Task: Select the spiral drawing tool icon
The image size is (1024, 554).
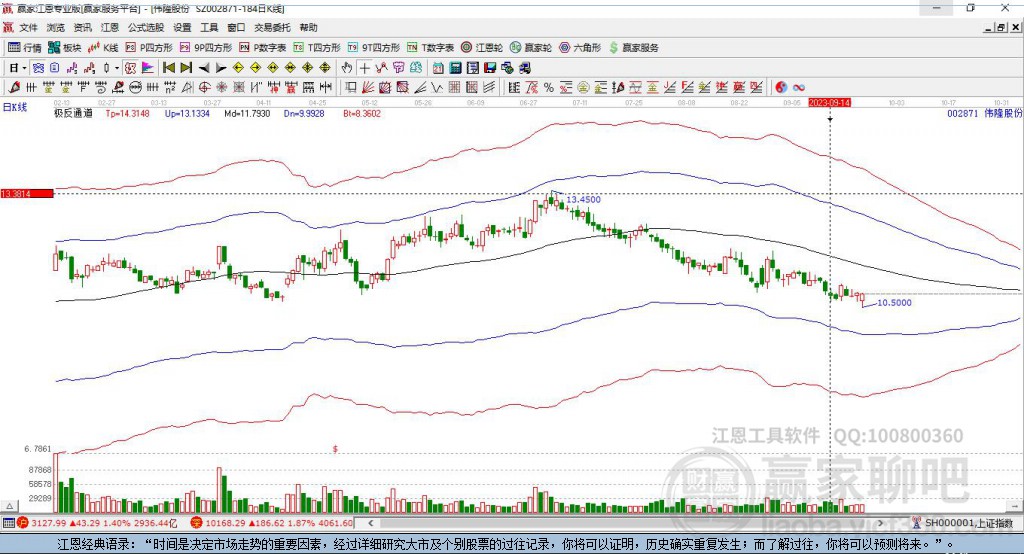Action: point(101,87)
